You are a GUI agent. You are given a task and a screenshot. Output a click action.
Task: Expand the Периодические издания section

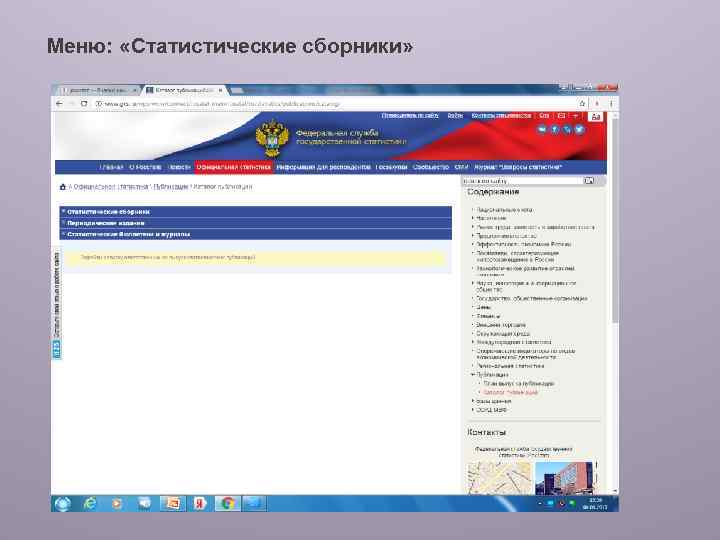click(256, 223)
